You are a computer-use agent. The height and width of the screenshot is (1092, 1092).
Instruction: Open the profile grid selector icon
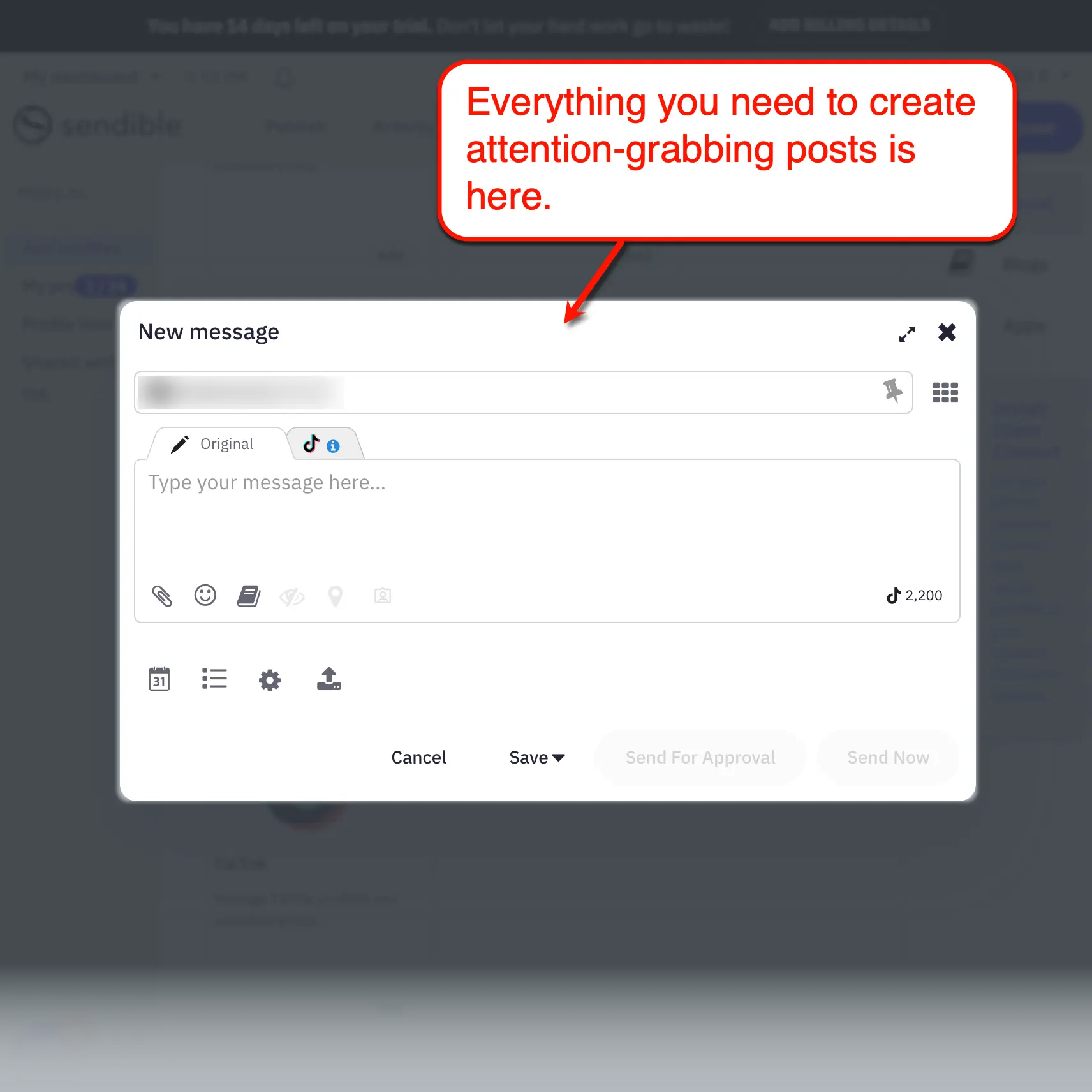tap(945, 392)
